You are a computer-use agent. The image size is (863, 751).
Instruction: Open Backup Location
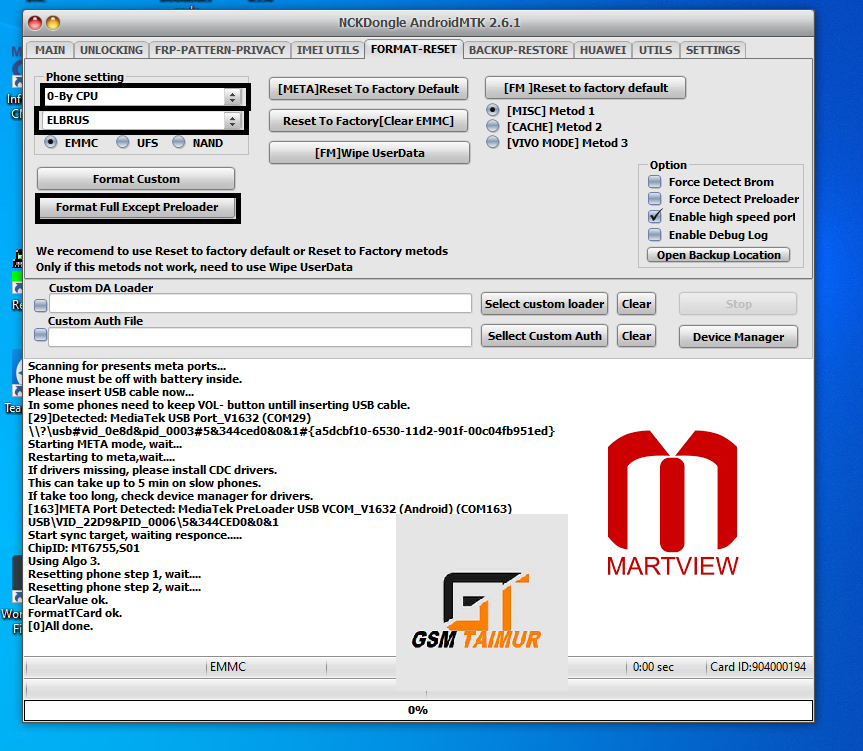click(x=718, y=255)
